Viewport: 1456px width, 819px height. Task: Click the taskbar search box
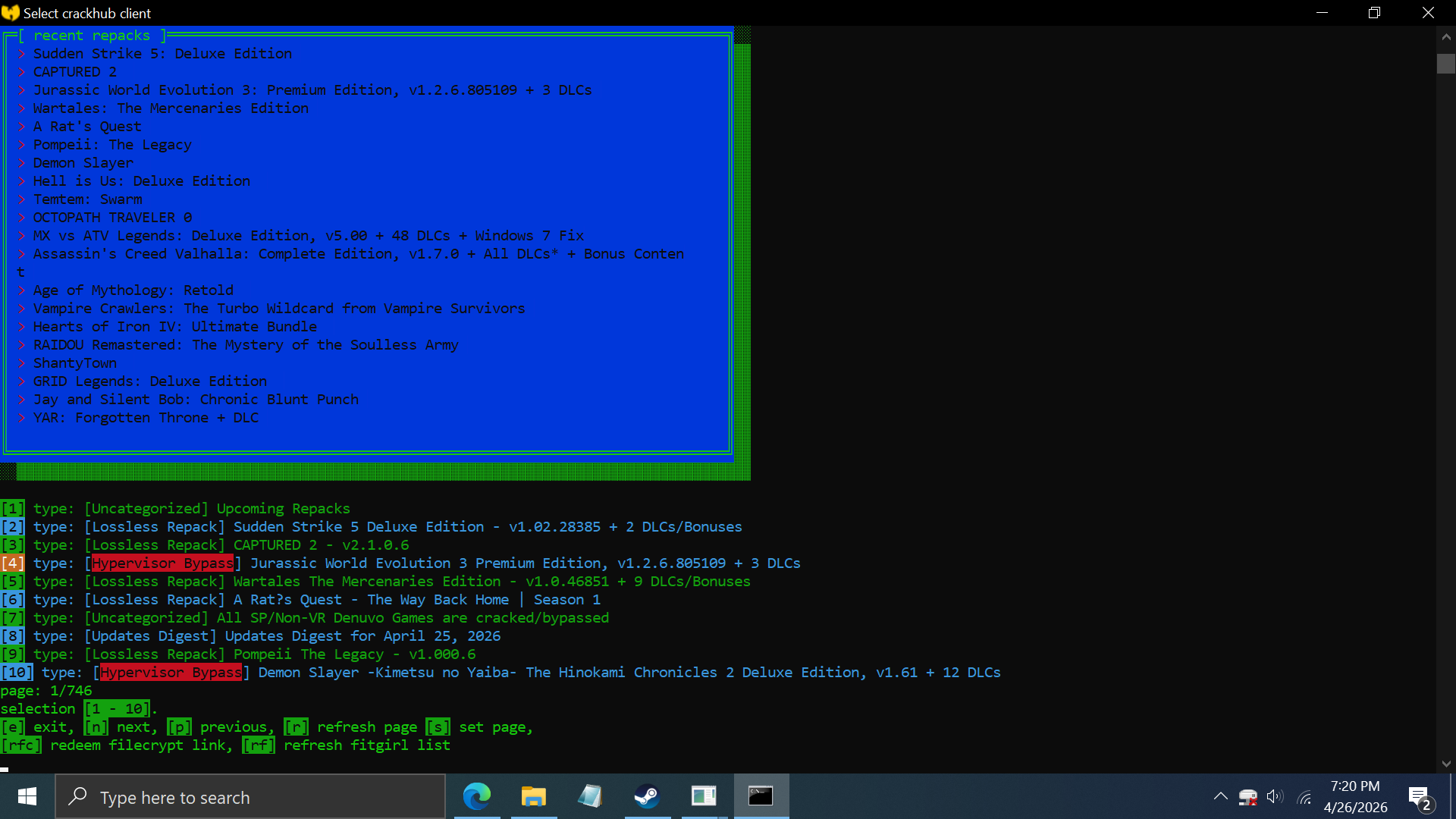pos(250,797)
